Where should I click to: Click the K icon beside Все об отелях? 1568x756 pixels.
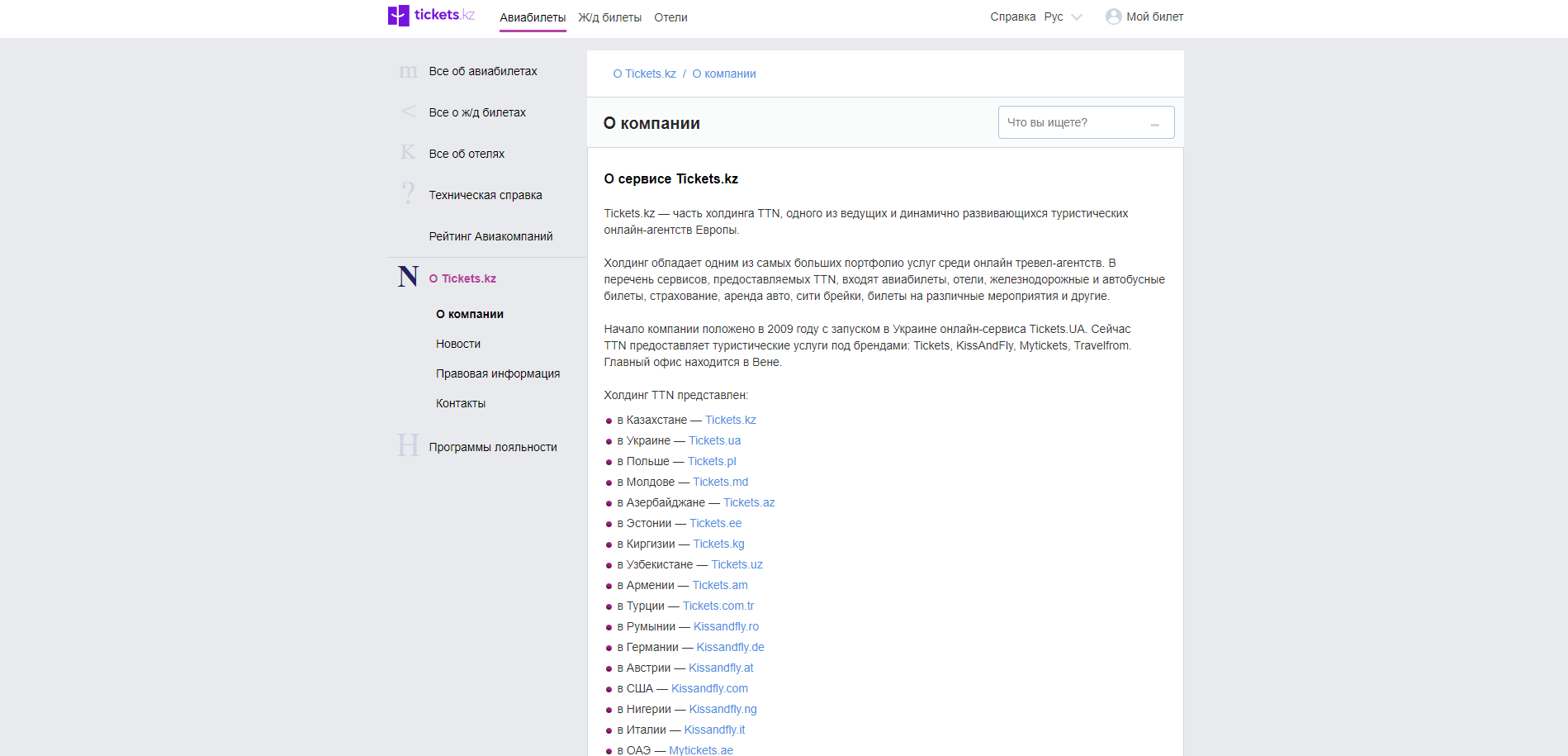point(408,152)
